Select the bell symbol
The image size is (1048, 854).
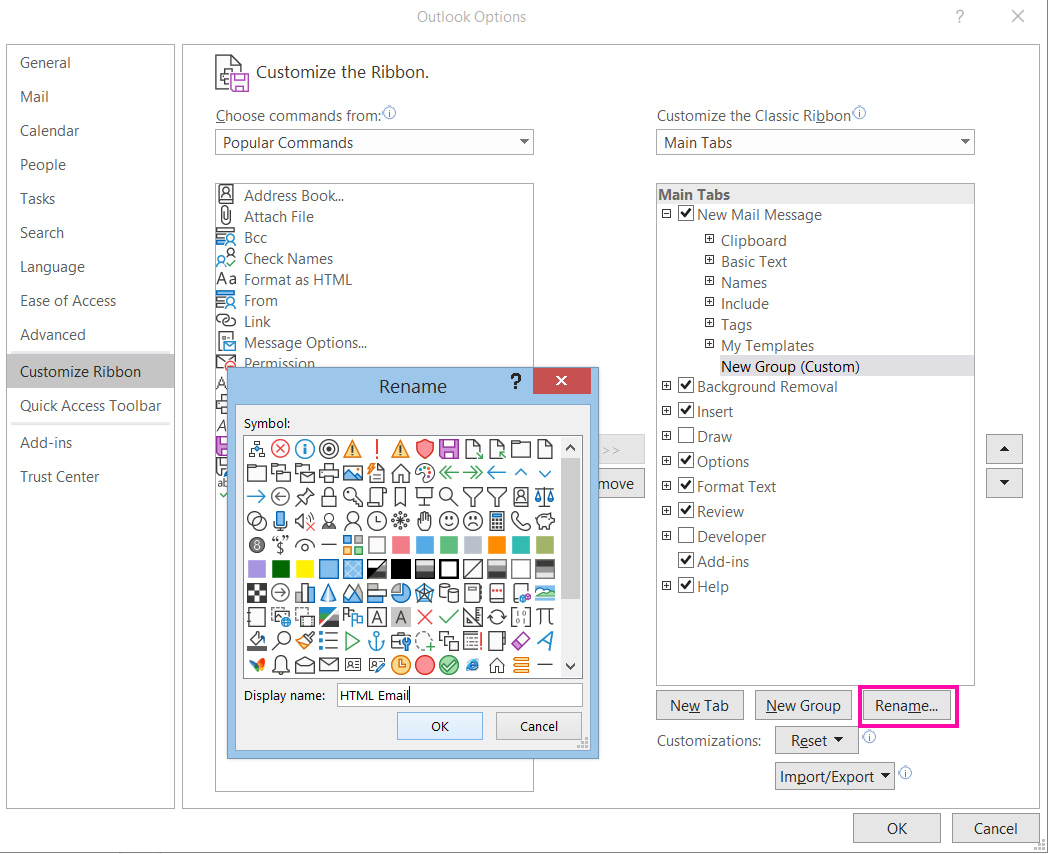point(281,665)
